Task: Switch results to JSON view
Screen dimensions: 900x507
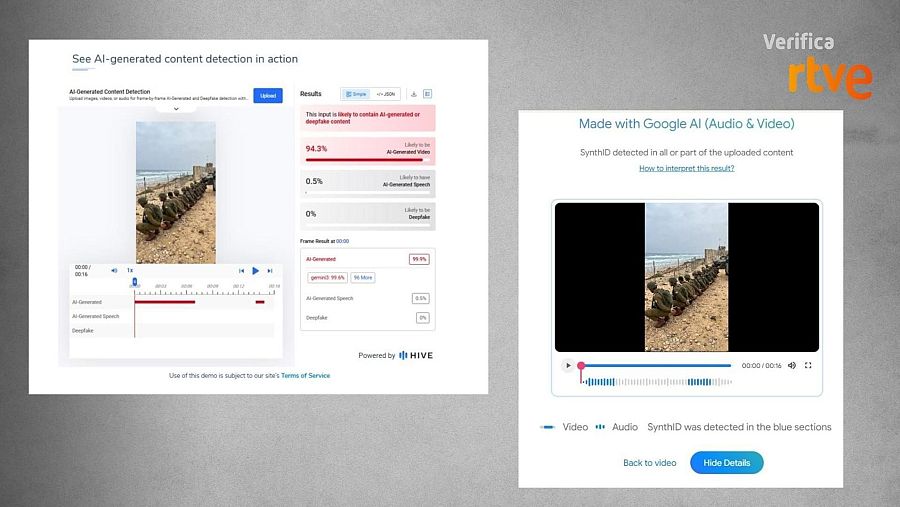Action: pyautogui.click(x=385, y=94)
